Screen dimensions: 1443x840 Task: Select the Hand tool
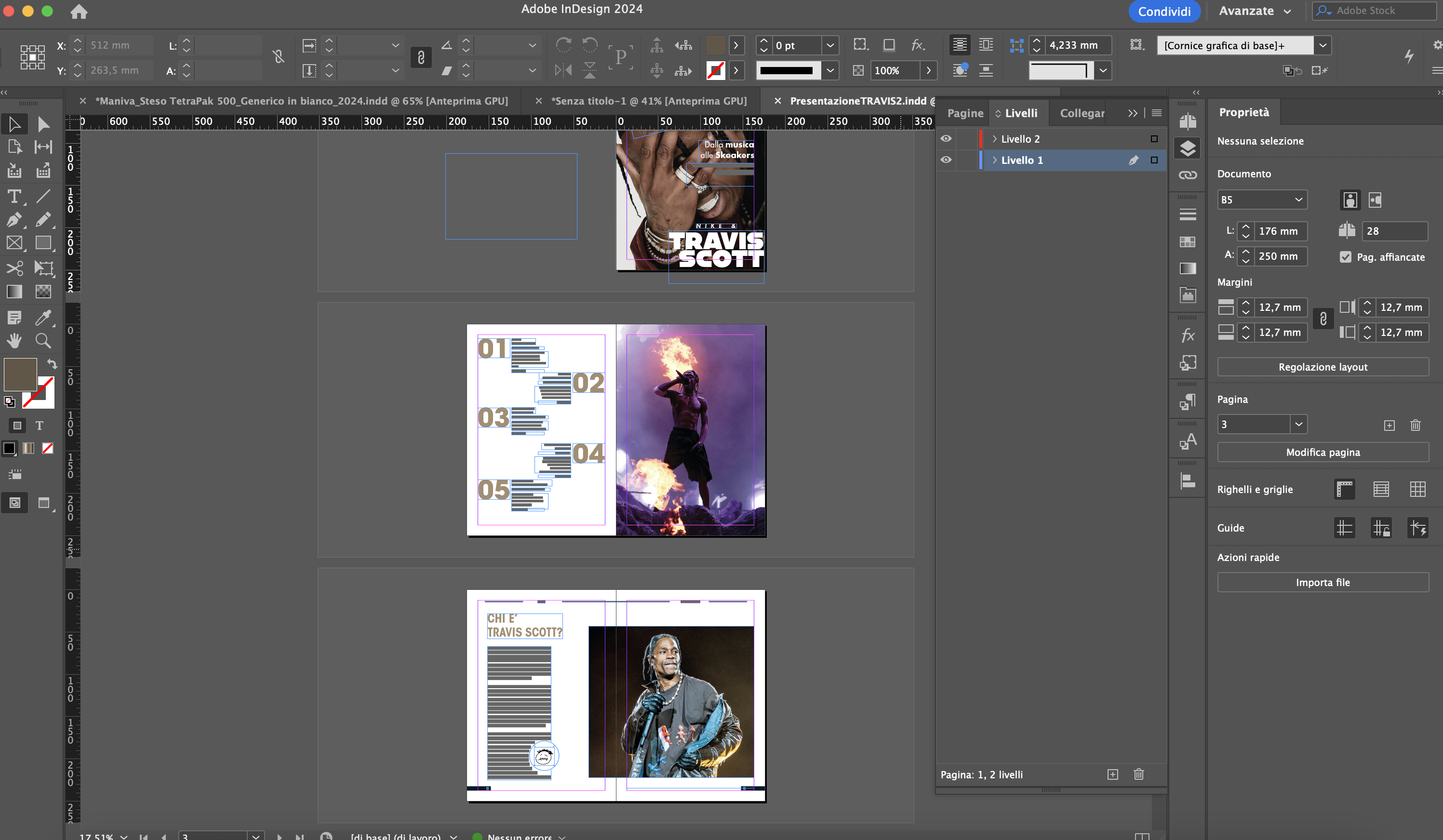(14, 341)
